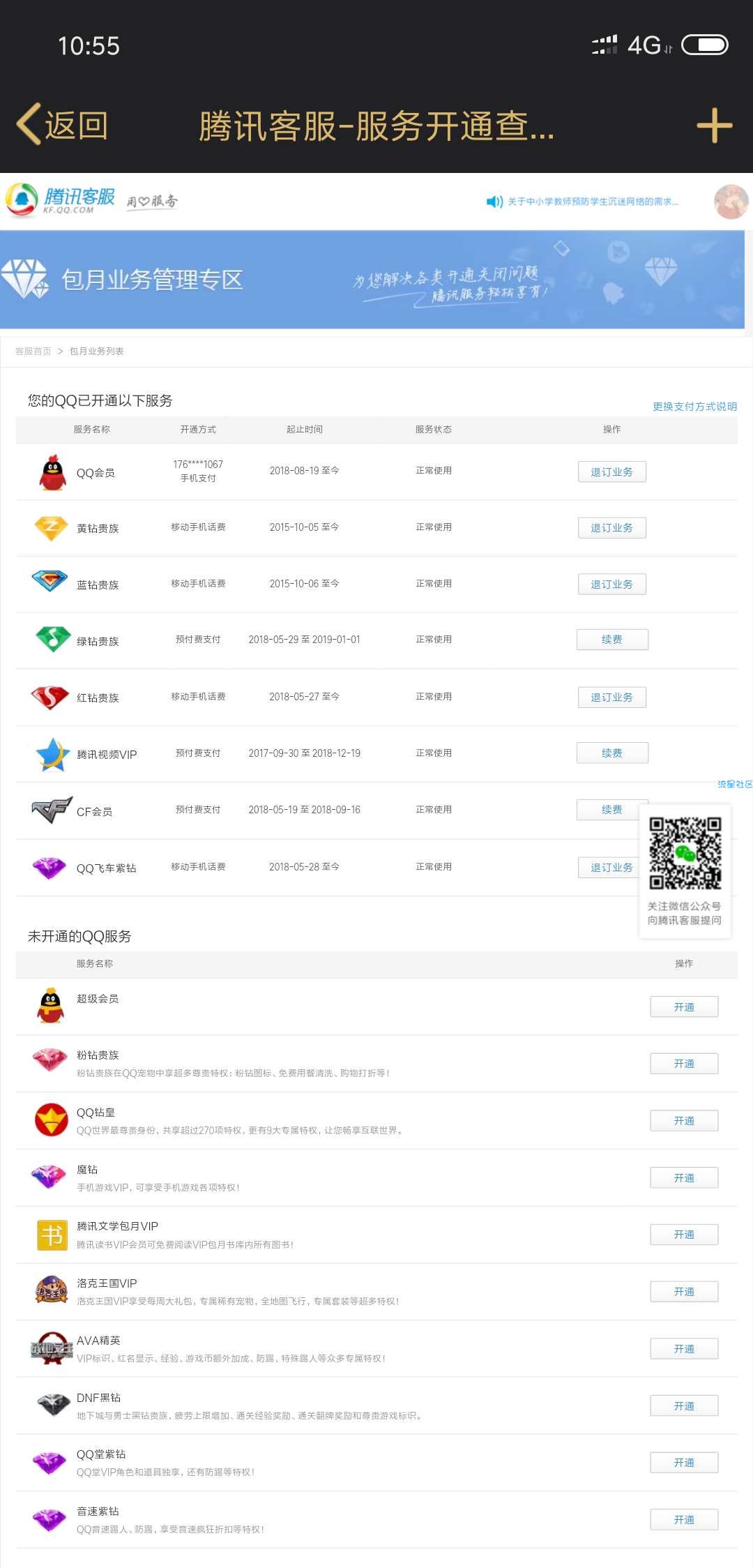Viewport: 753px width, 1568px height.
Task: Select the 2015-10-05 至今 date for 黄钻贵族
Action: pyautogui.click(x=305, y=527)
